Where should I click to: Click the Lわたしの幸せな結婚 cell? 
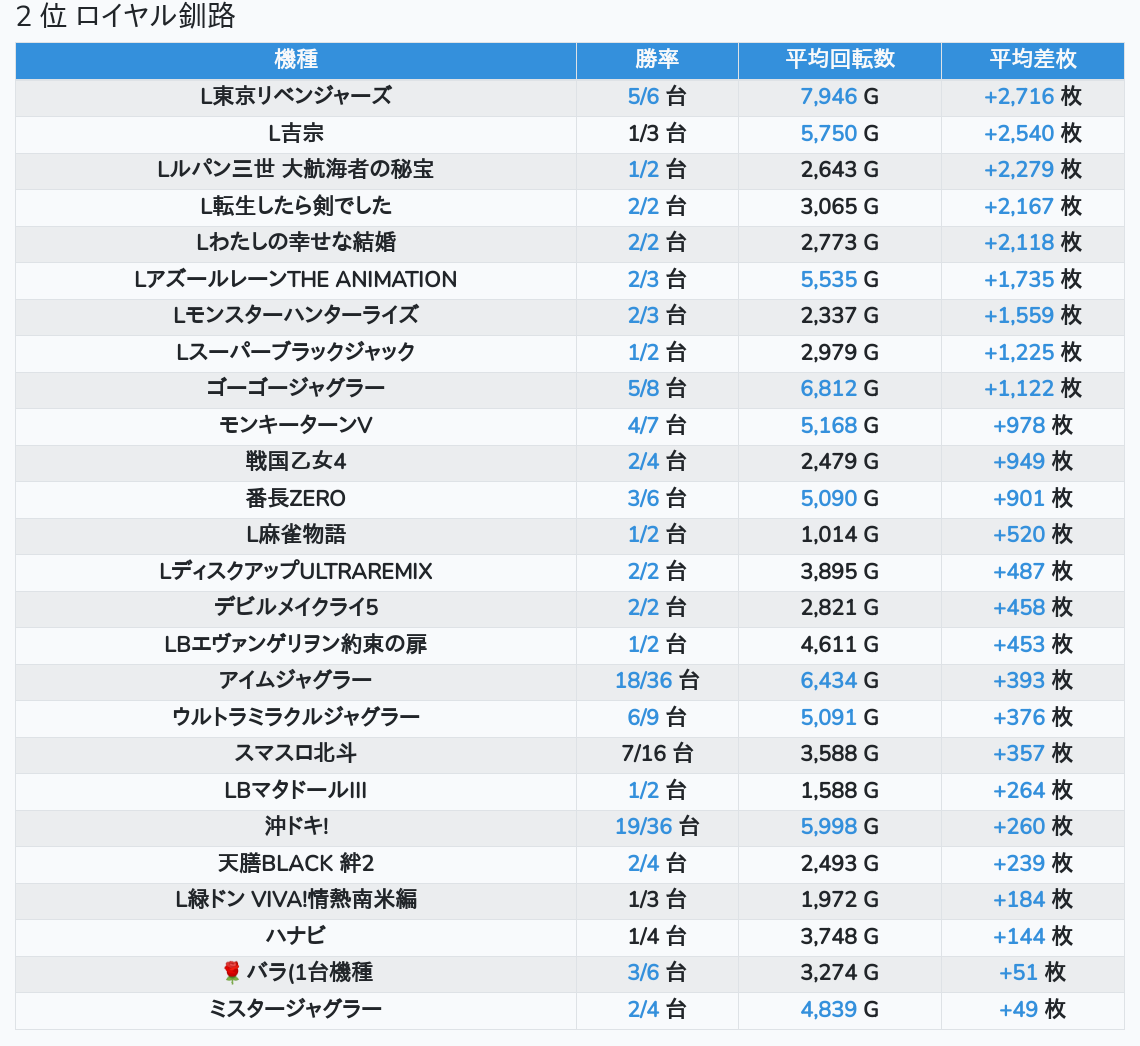pos(296,243)
